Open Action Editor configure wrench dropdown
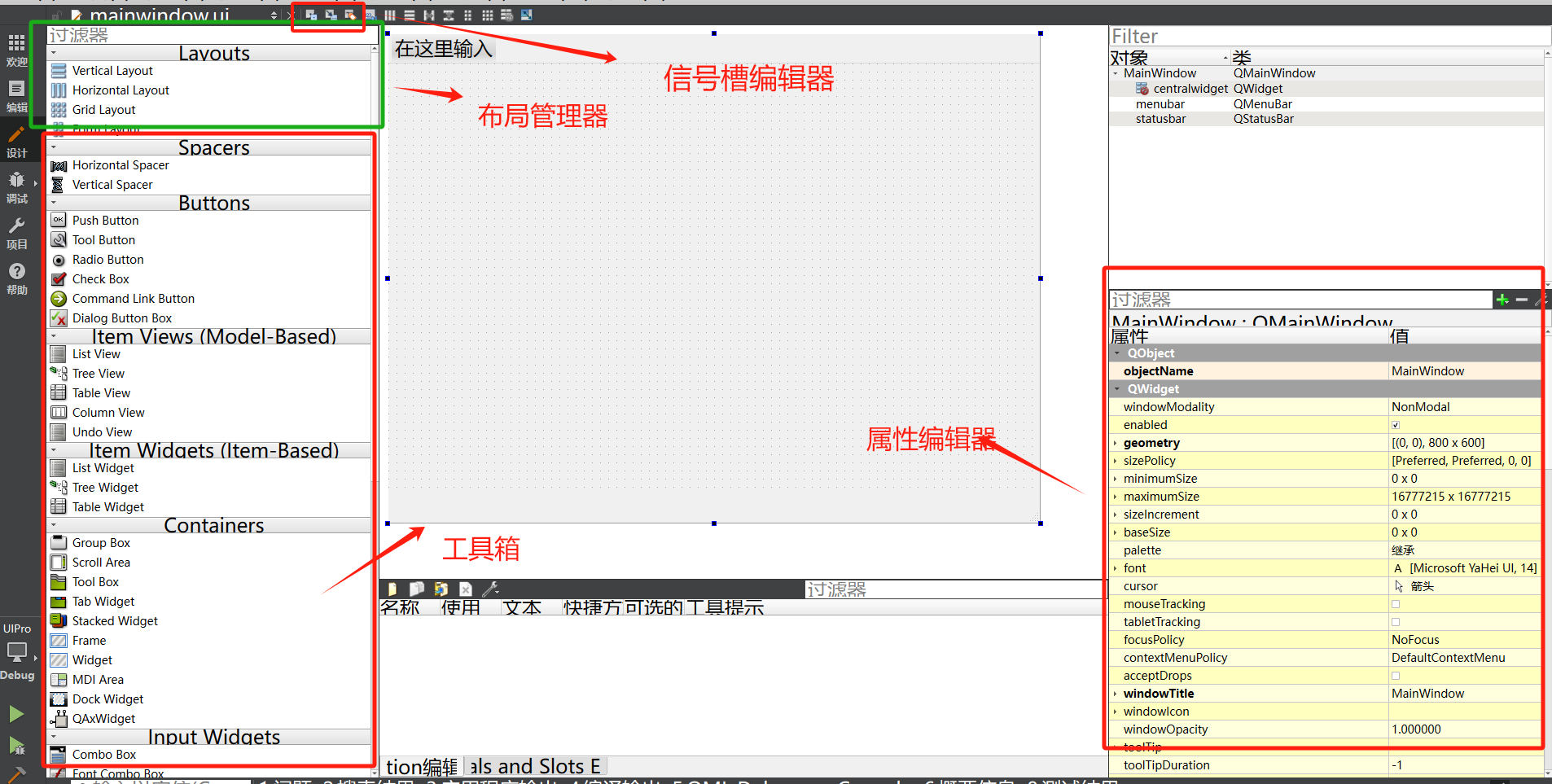 click(x=491, y=589)
